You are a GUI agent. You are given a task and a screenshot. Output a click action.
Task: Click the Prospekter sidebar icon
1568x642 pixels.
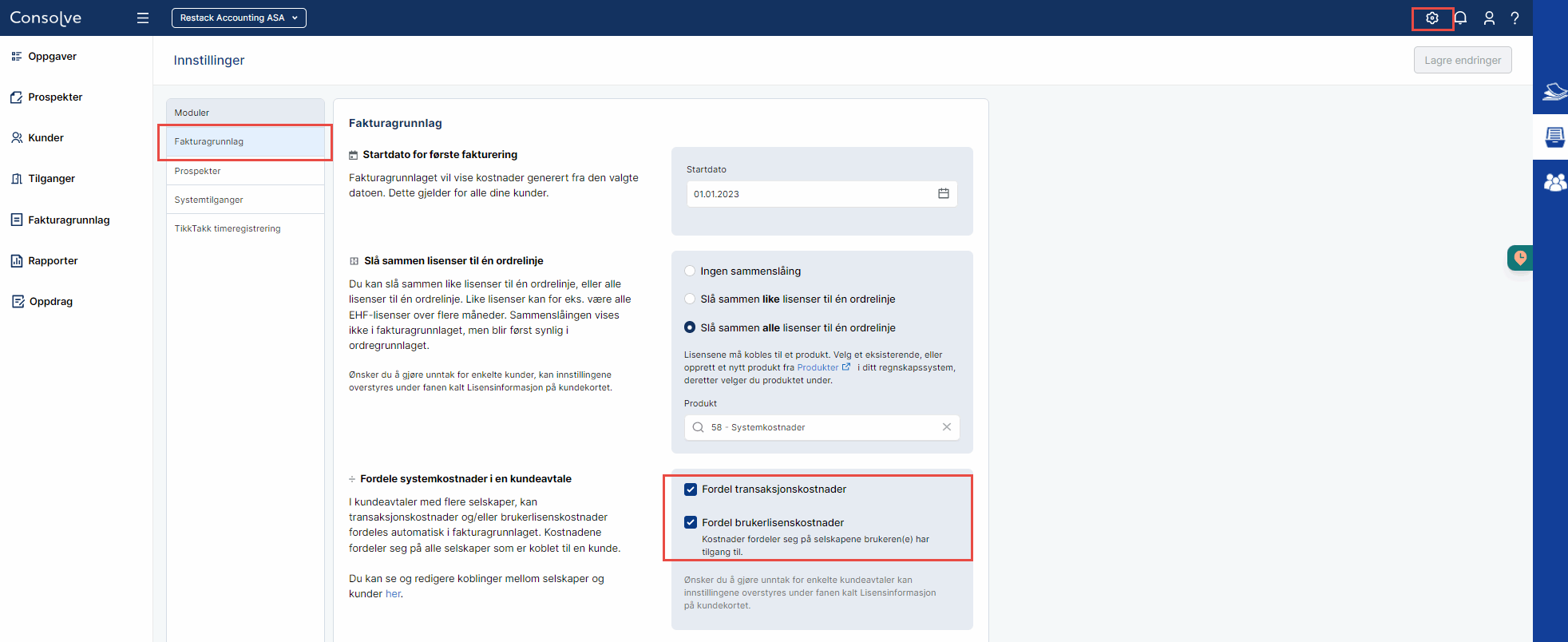16,97
